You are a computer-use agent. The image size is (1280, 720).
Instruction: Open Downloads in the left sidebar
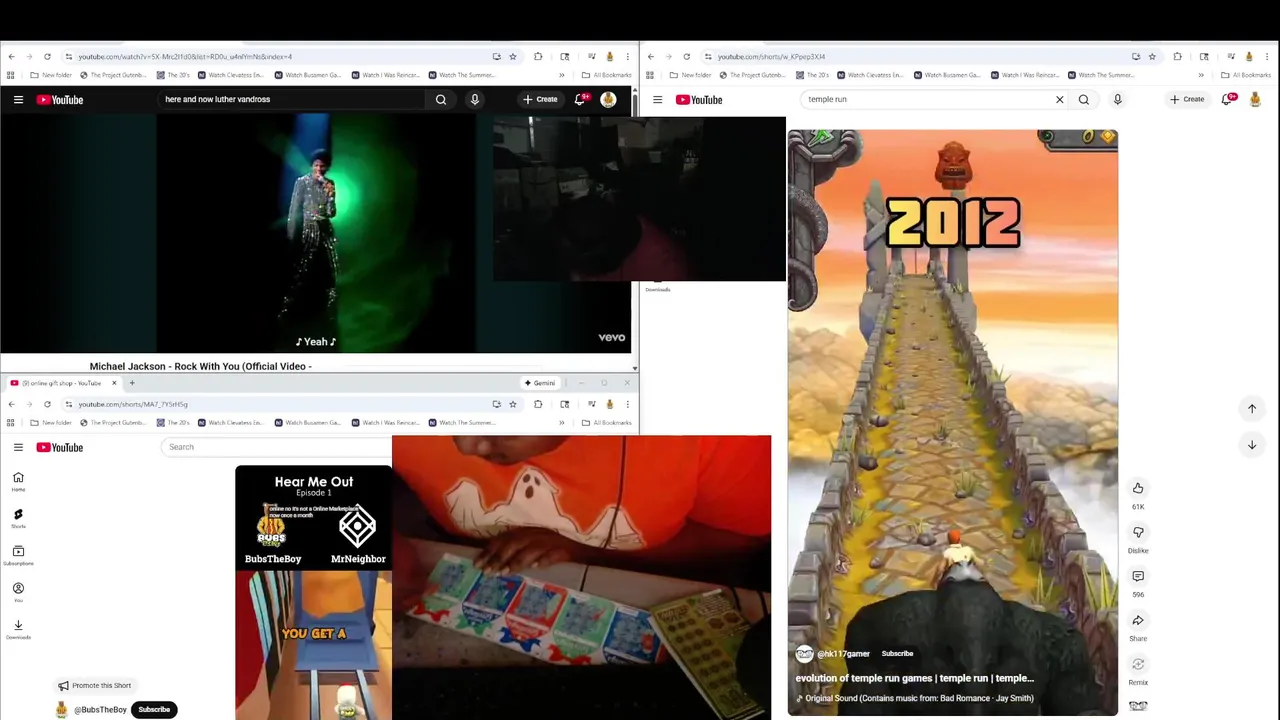[x=18, y=629]
